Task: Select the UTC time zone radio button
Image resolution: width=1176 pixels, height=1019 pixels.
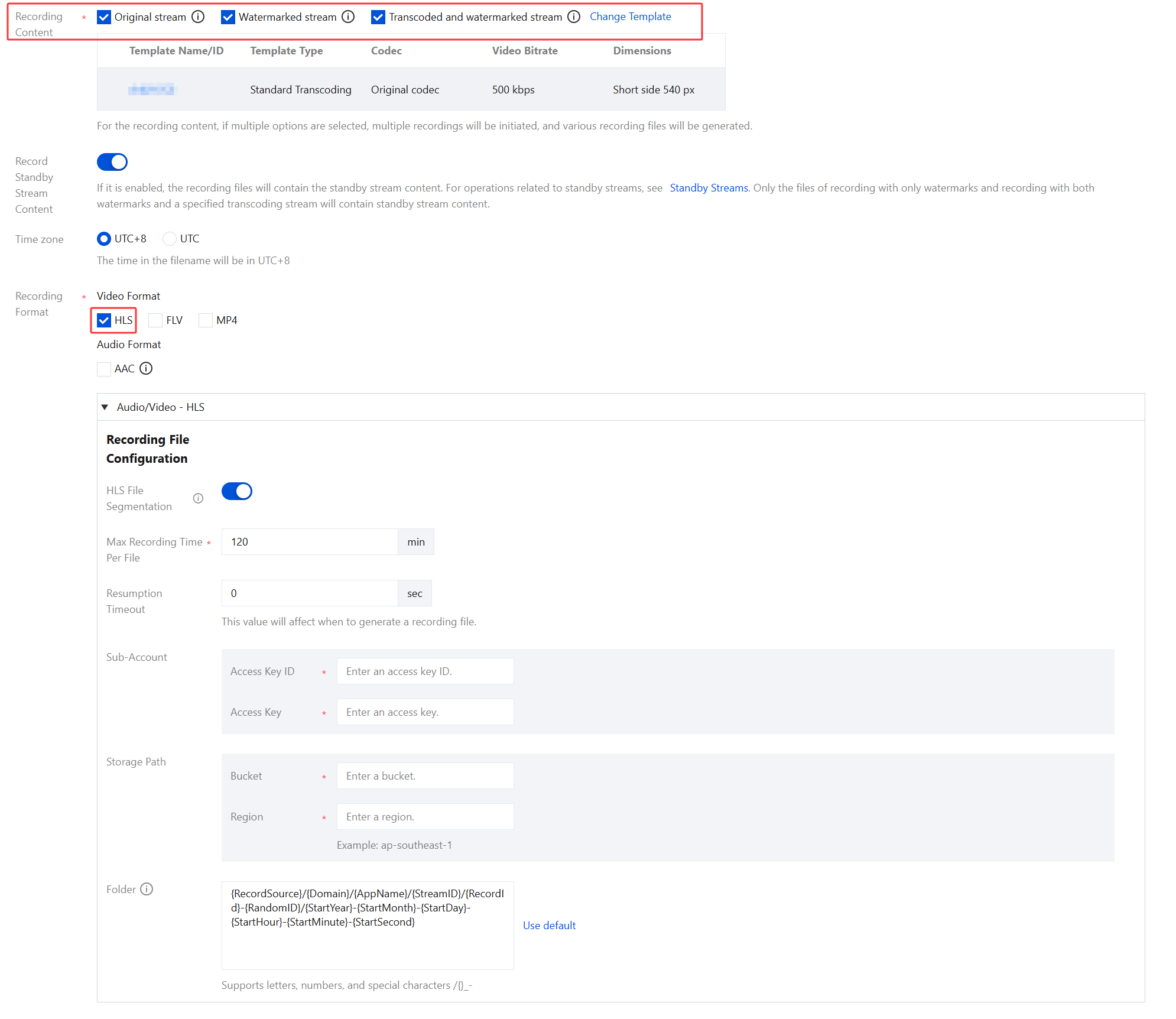Action: coord(170,239)
